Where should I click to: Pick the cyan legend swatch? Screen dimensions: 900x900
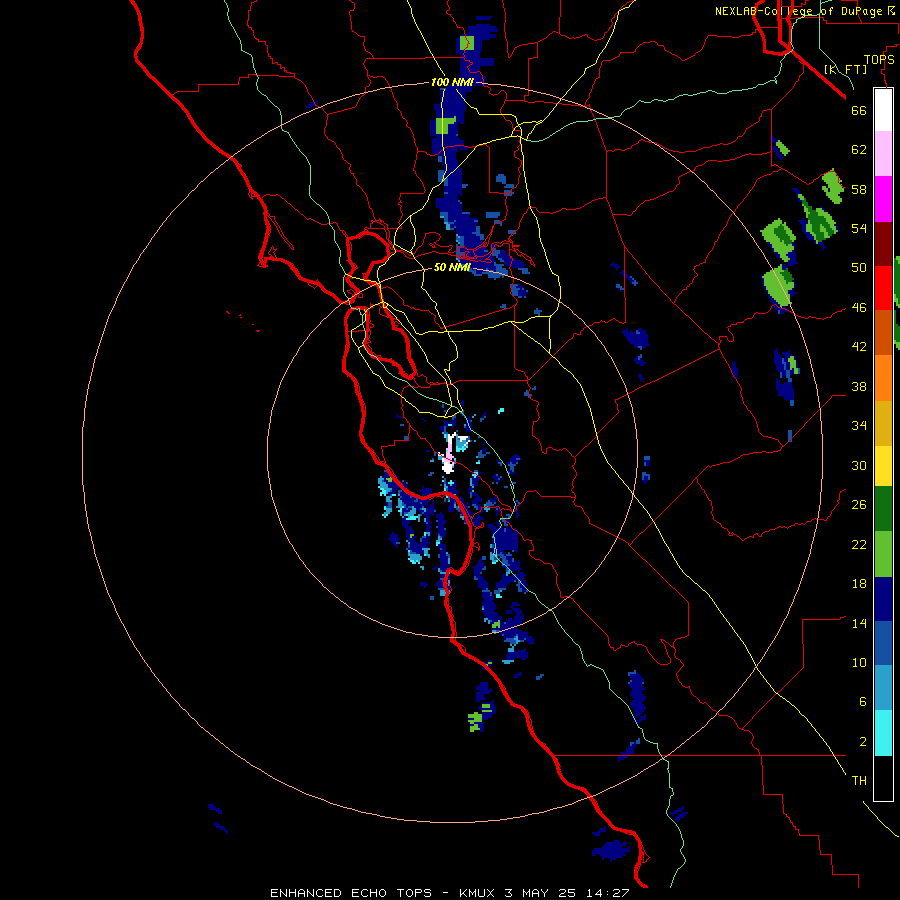click(x=883, y=733)
